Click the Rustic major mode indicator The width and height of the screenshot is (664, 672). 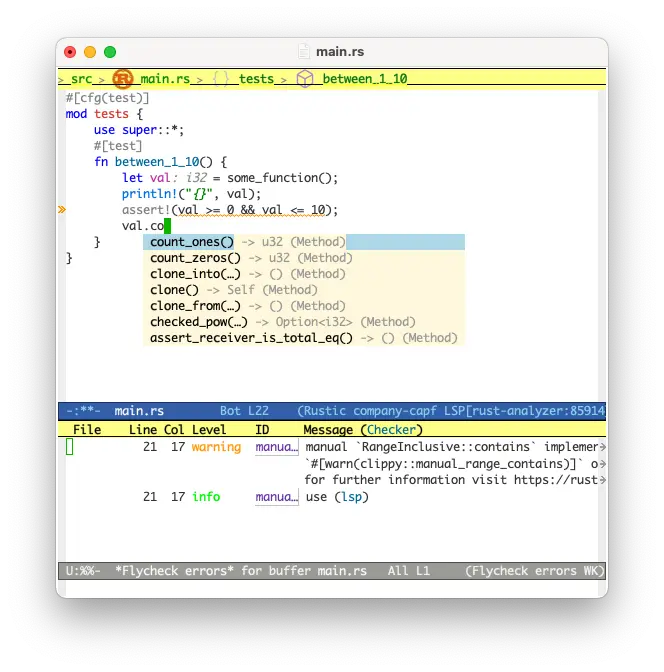tap(324, 411)
